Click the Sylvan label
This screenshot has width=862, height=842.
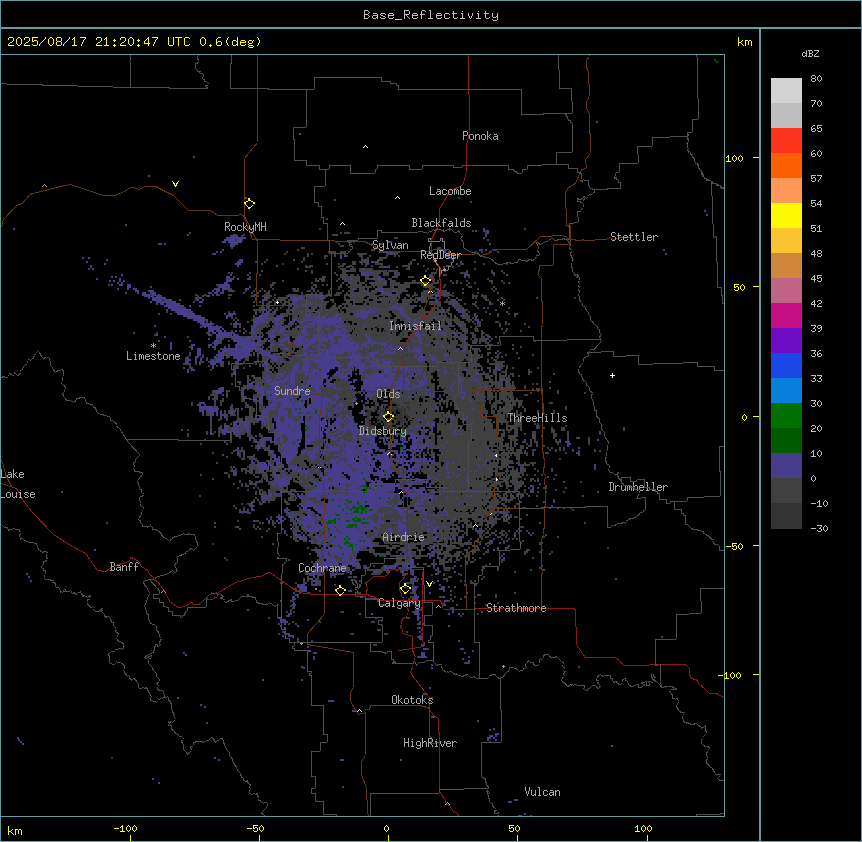click(x=390, y=245)
